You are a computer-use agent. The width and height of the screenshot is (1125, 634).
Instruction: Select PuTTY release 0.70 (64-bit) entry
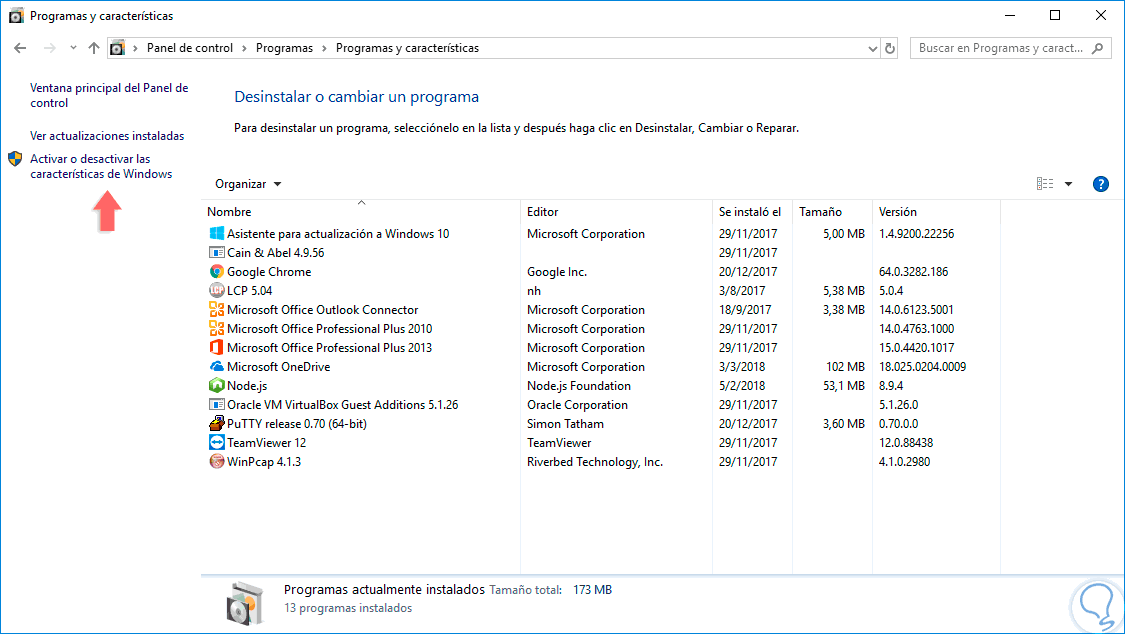click(x=297, y=424)
